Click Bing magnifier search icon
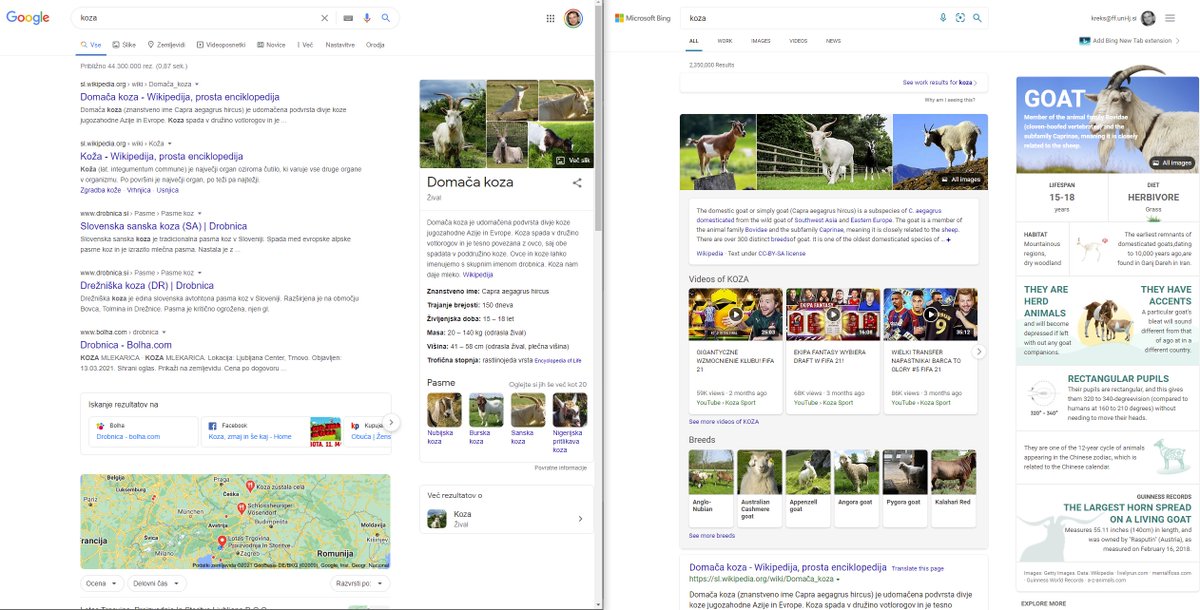 [x=978, y=18]
